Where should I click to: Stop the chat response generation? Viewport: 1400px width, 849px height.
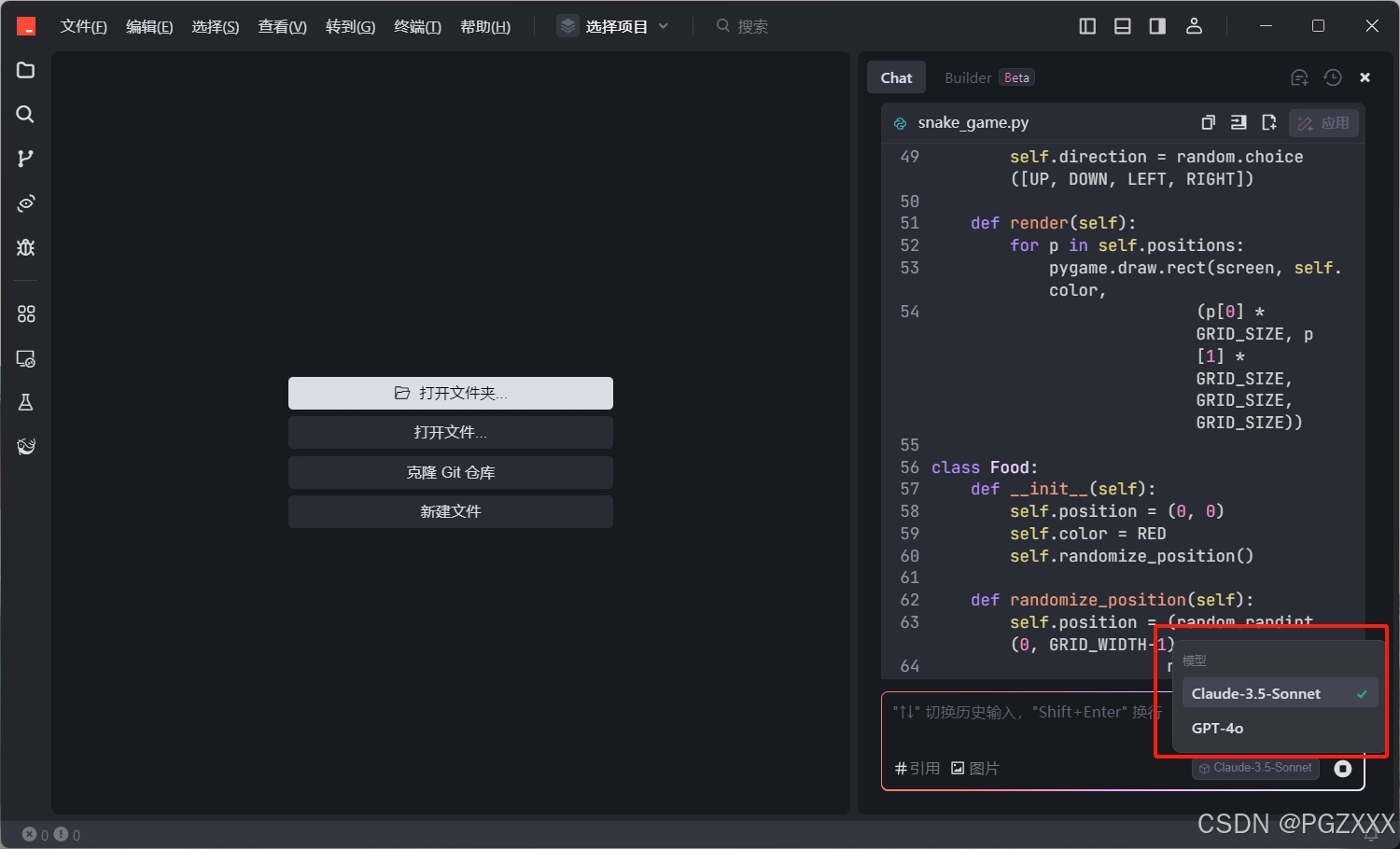pos(1343,769)
